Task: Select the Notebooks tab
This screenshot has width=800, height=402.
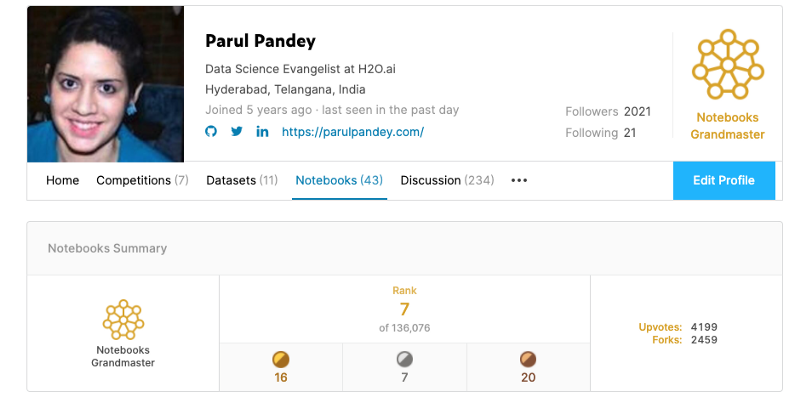Action: pos(339,180)
